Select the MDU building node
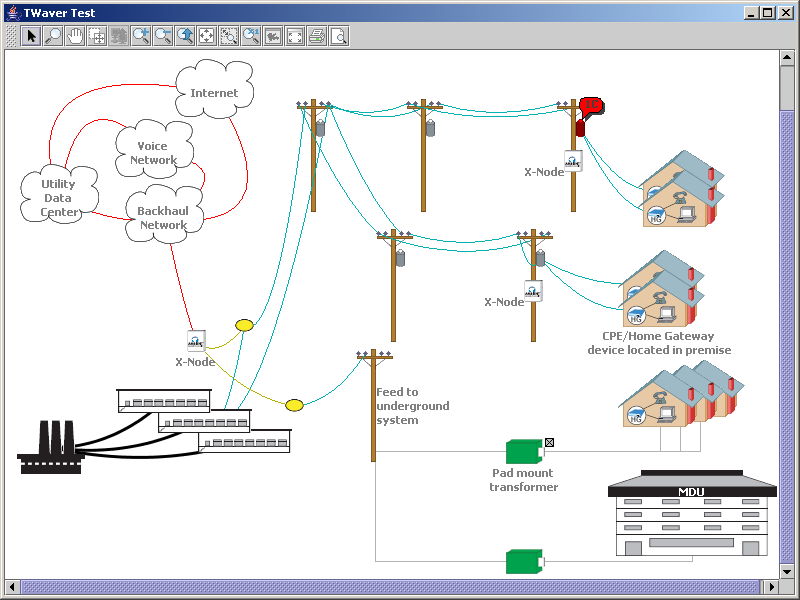 click(x=692, y=513)
